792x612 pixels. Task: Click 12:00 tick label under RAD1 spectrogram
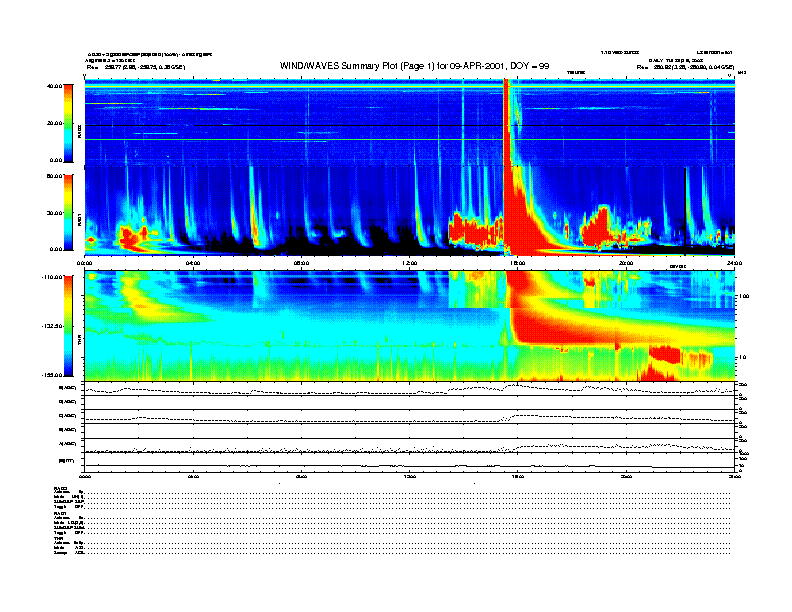(410, 263)
